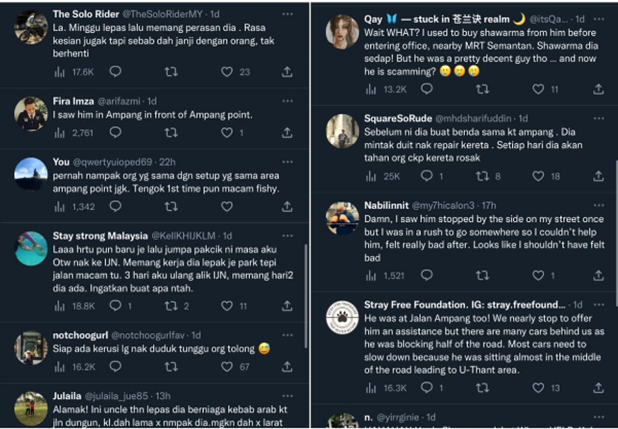618x429 pixels.
Task: Reply to Fira Imza's tweet
Action: click(115, 132)
